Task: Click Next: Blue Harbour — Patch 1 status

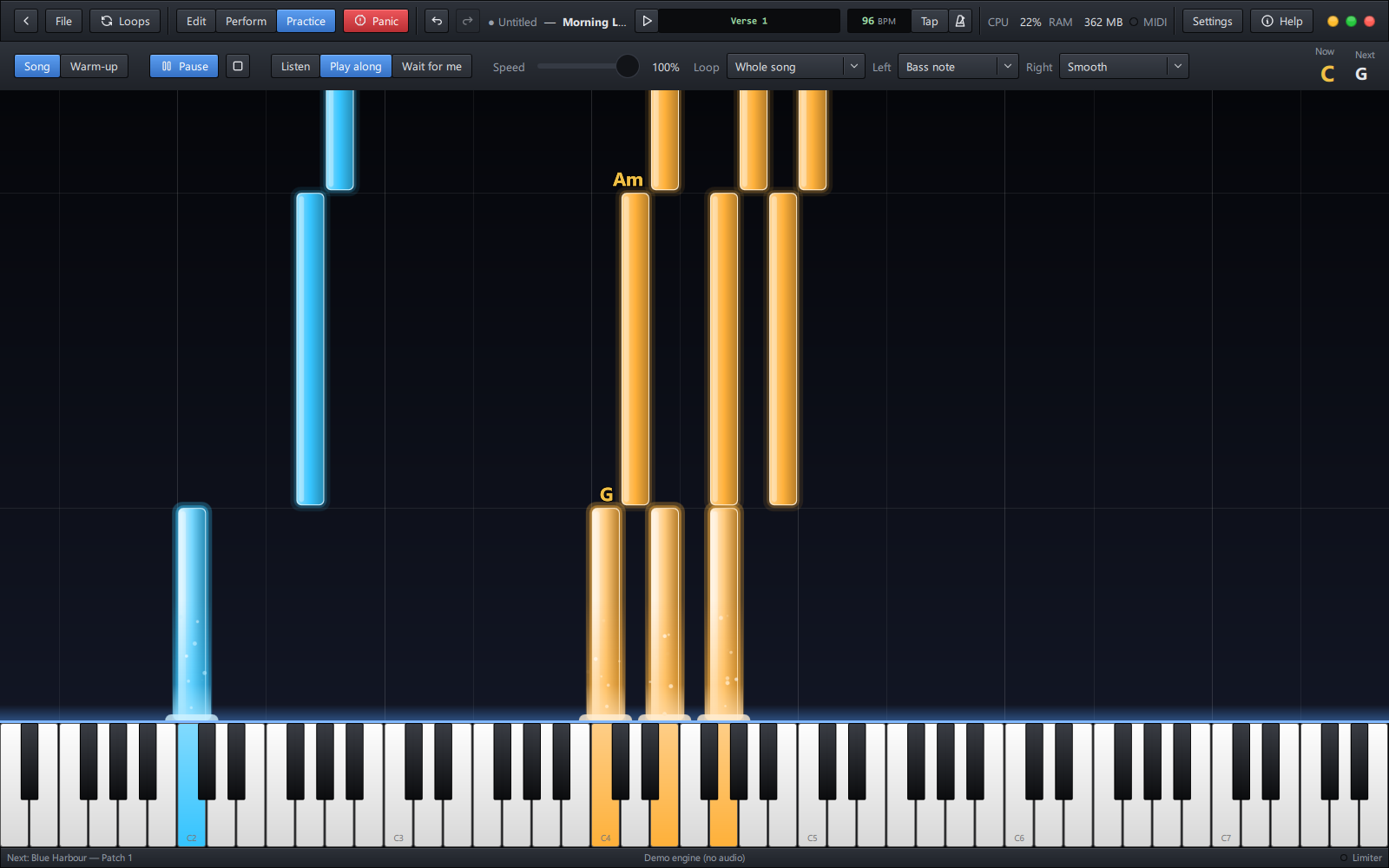Action: pos(69,858)
